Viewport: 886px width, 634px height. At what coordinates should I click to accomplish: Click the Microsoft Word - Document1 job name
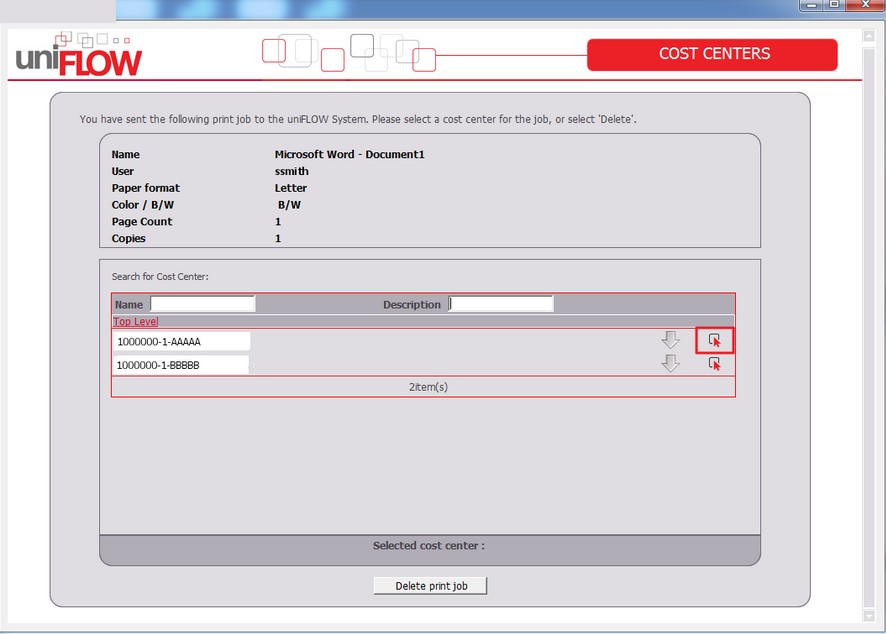[x=349, y=154]
